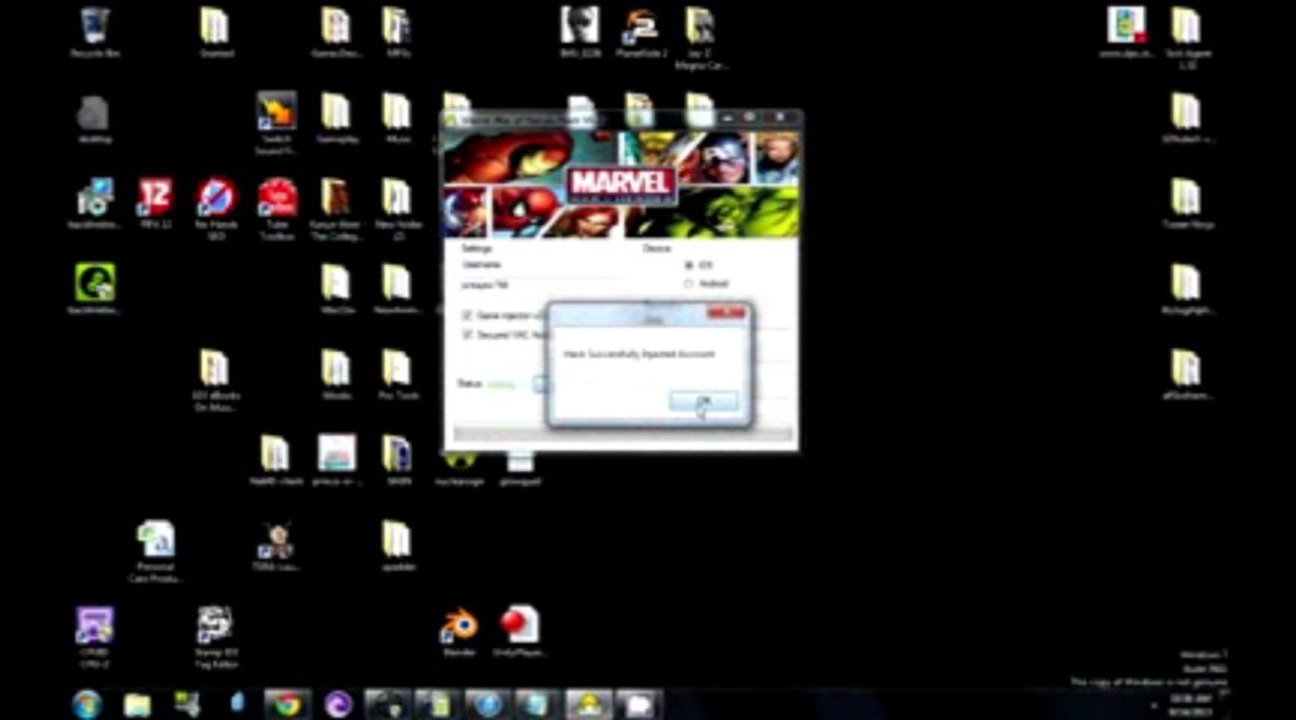Select the Android device radio button

click(x=688, y=285)
